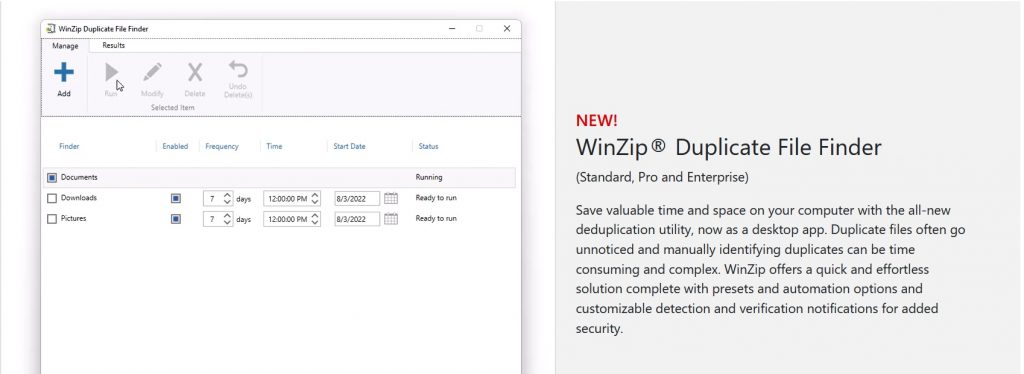Screen dimensions: 1024x374
Task: Click the Enabled column header
Action: tap(175, 146)
